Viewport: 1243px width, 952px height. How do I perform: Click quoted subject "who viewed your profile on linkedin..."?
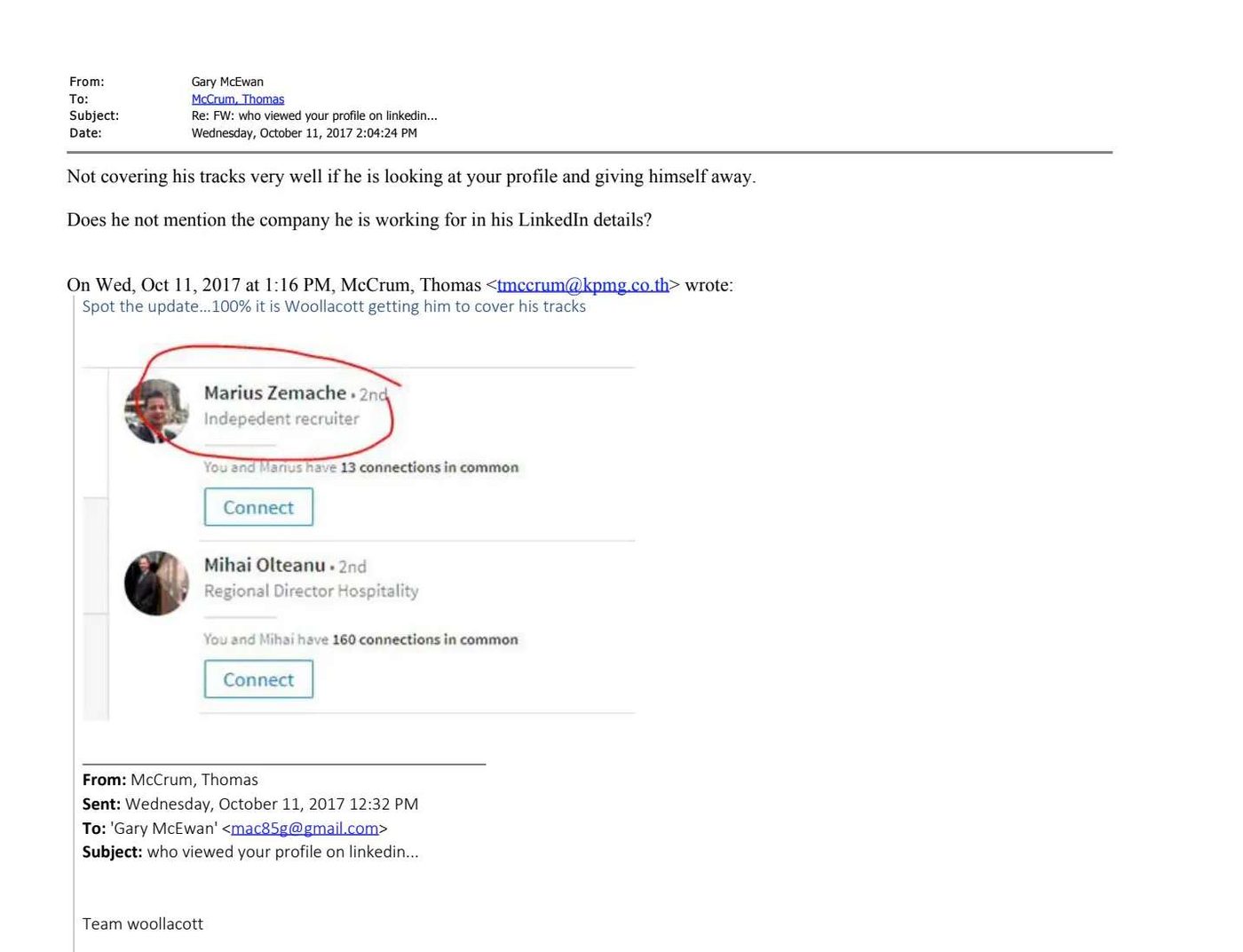282,852
